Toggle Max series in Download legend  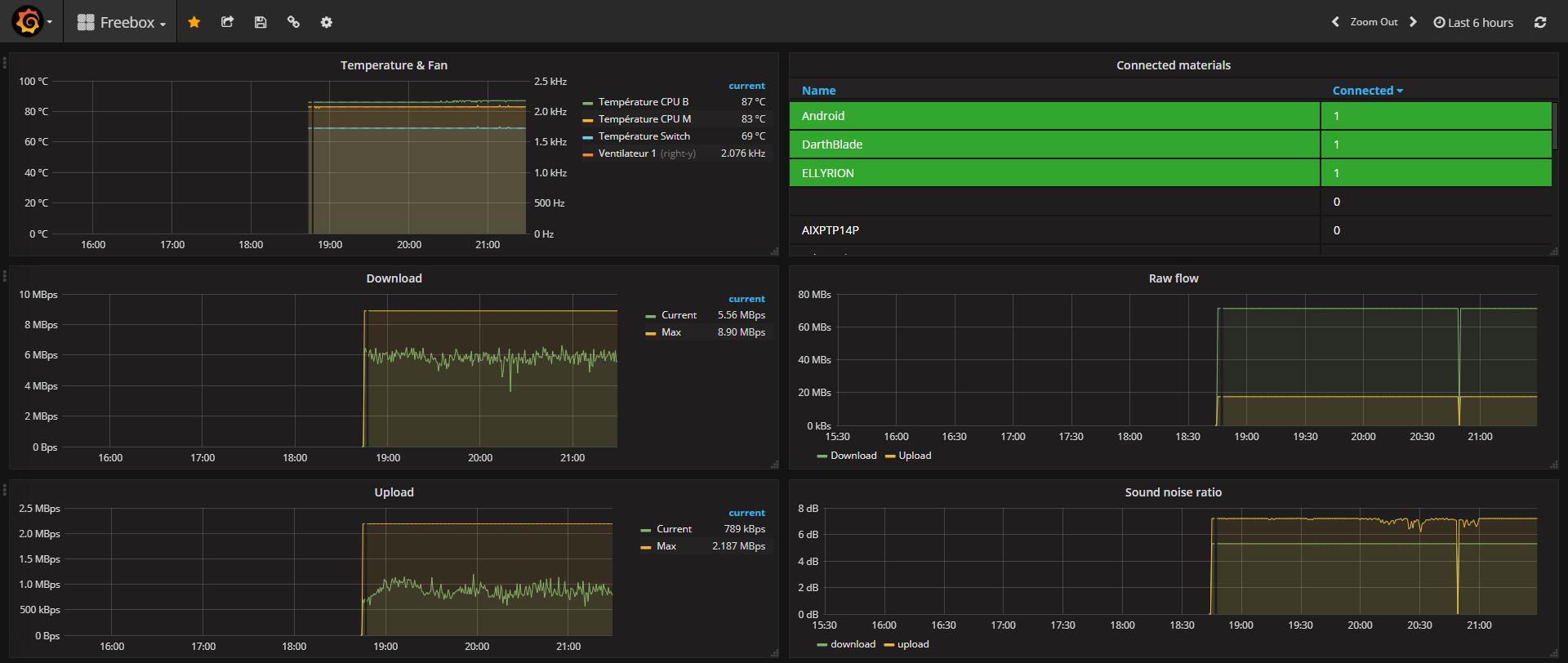670,332
